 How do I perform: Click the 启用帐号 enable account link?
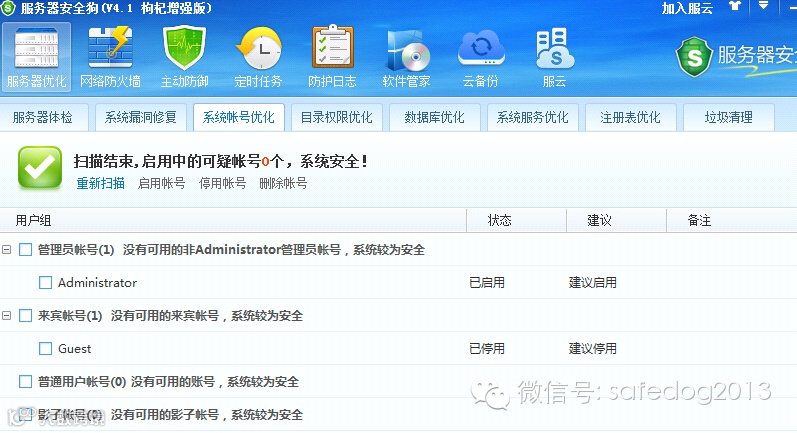click(162, 183)
